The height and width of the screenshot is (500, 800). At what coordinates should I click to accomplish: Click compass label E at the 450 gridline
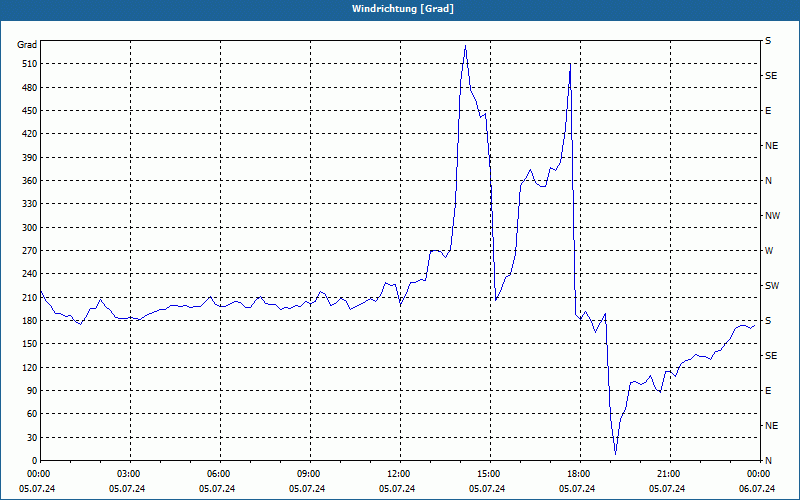768,111
